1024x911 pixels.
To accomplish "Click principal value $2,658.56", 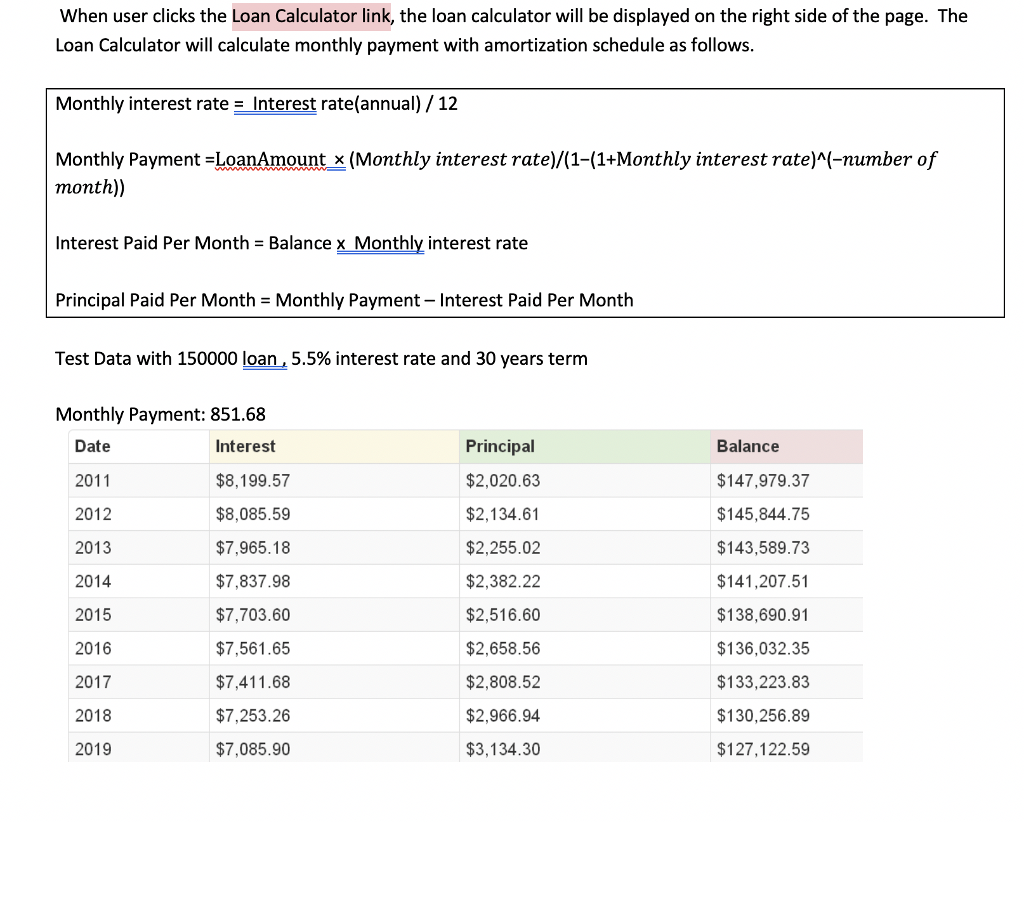I will coord(503,649).
